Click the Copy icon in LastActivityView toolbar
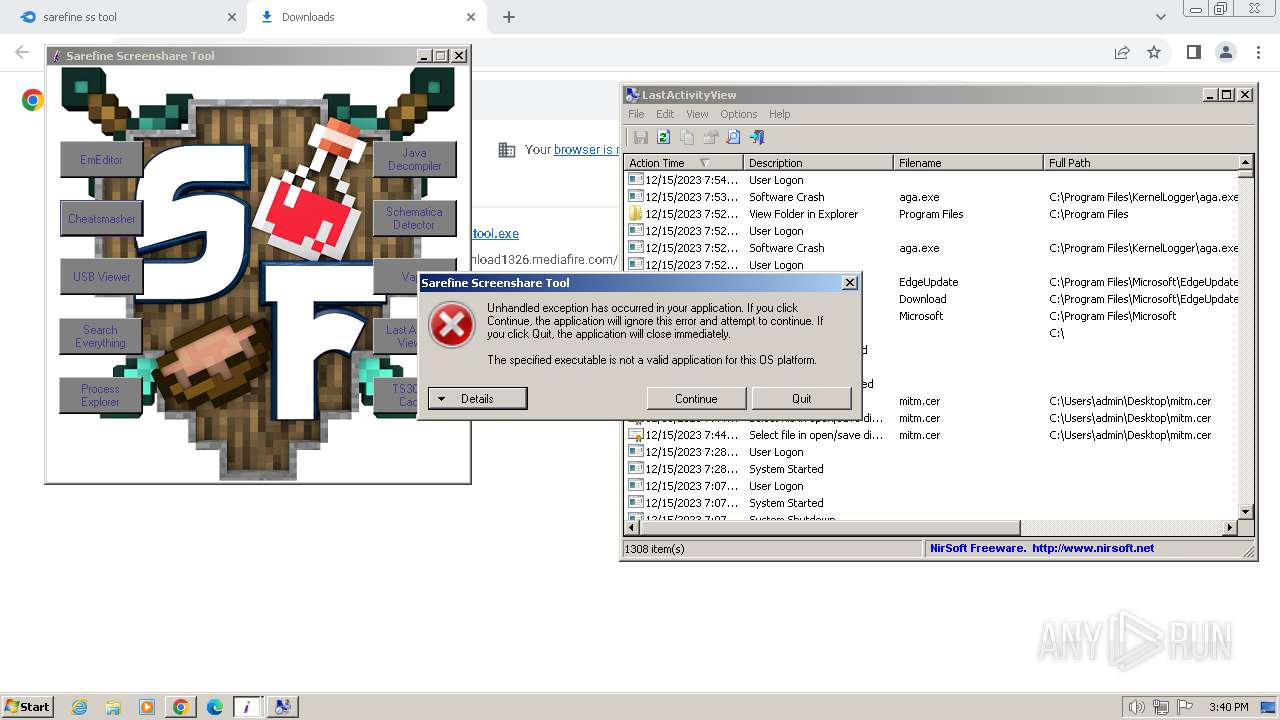This screenshot has width=1280, height=720. (687, 137)
